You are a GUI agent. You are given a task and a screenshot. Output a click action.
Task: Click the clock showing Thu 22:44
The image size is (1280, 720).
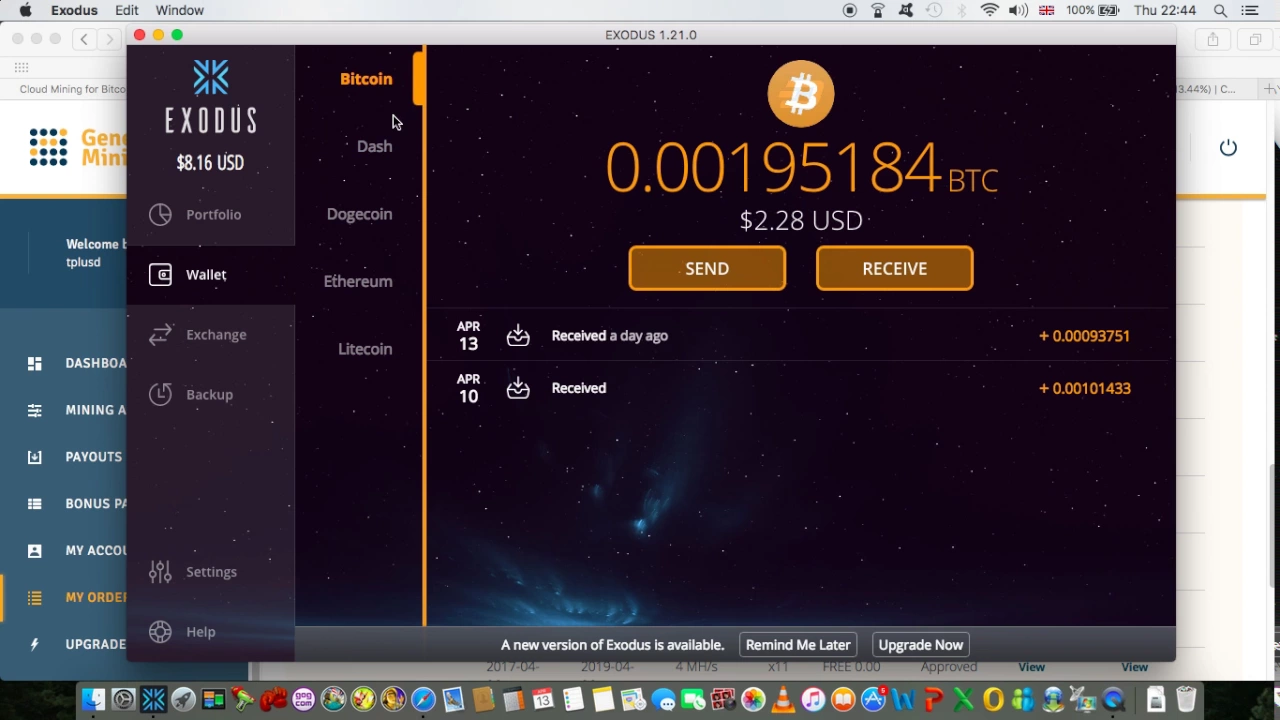point(1165,10)
